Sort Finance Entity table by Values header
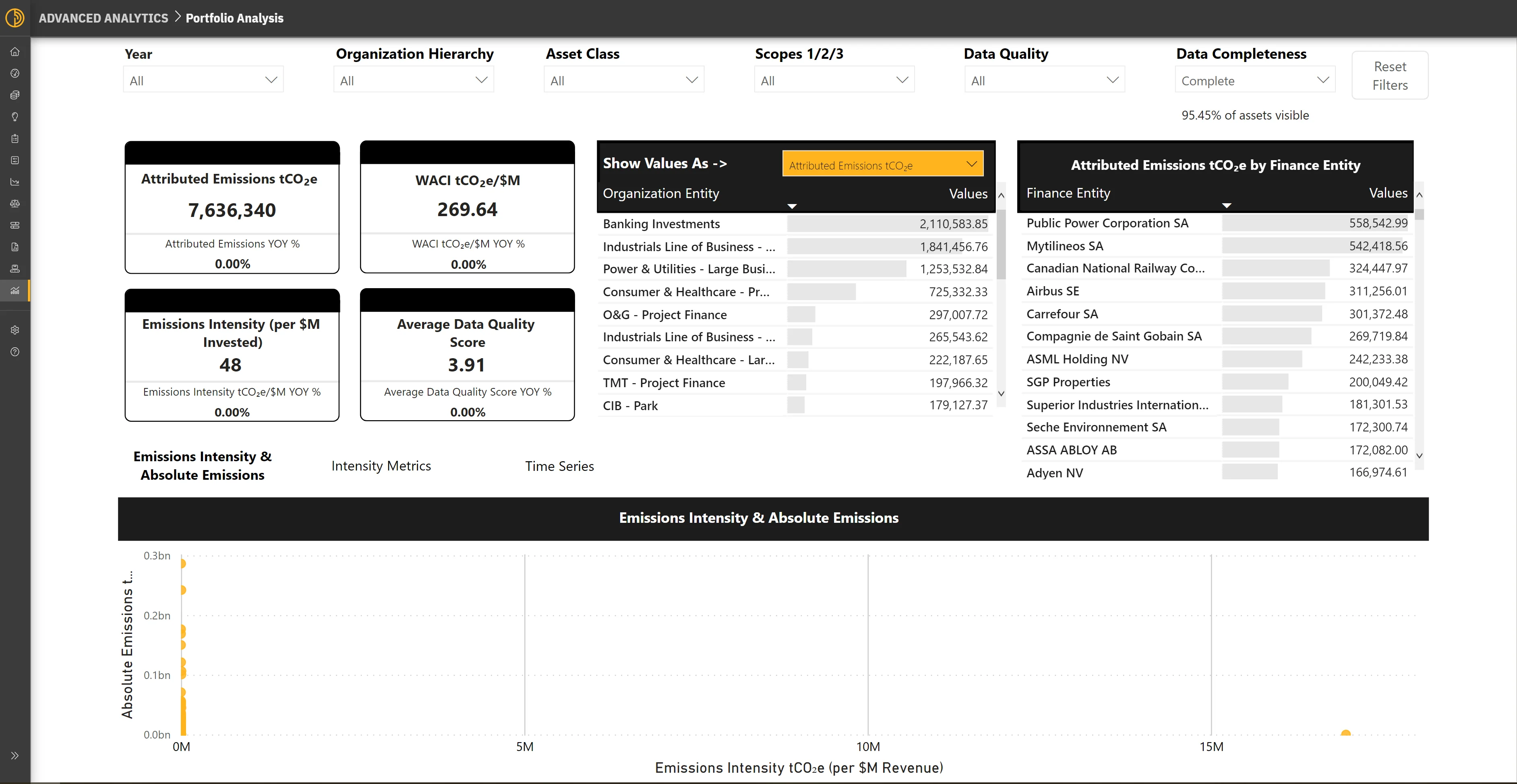 click(1387, 193)
